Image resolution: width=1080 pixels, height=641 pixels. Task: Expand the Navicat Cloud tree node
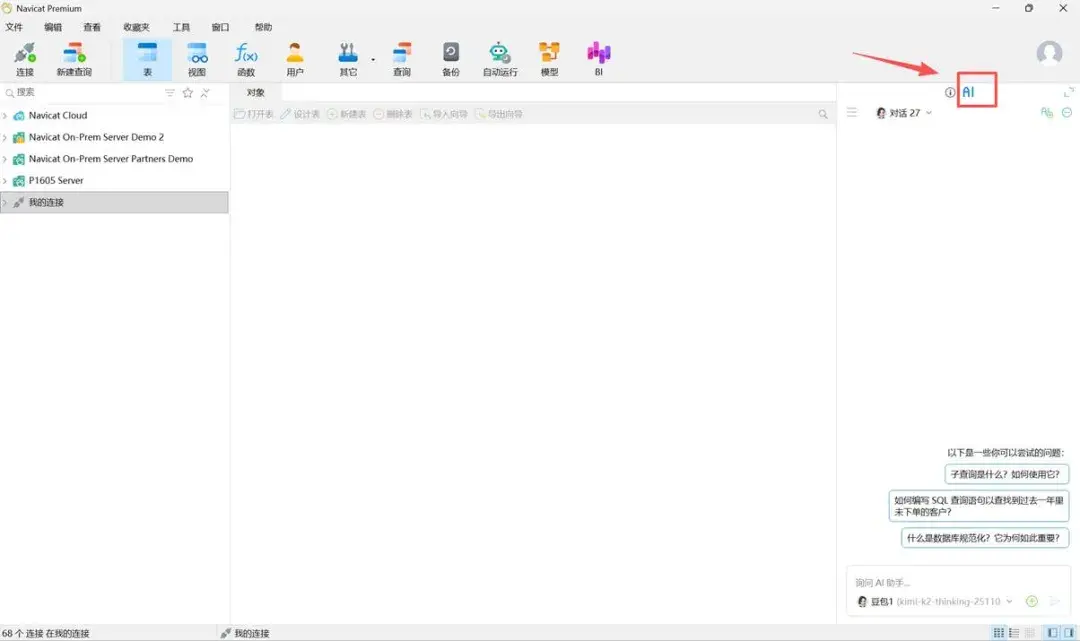click(5, 116)
